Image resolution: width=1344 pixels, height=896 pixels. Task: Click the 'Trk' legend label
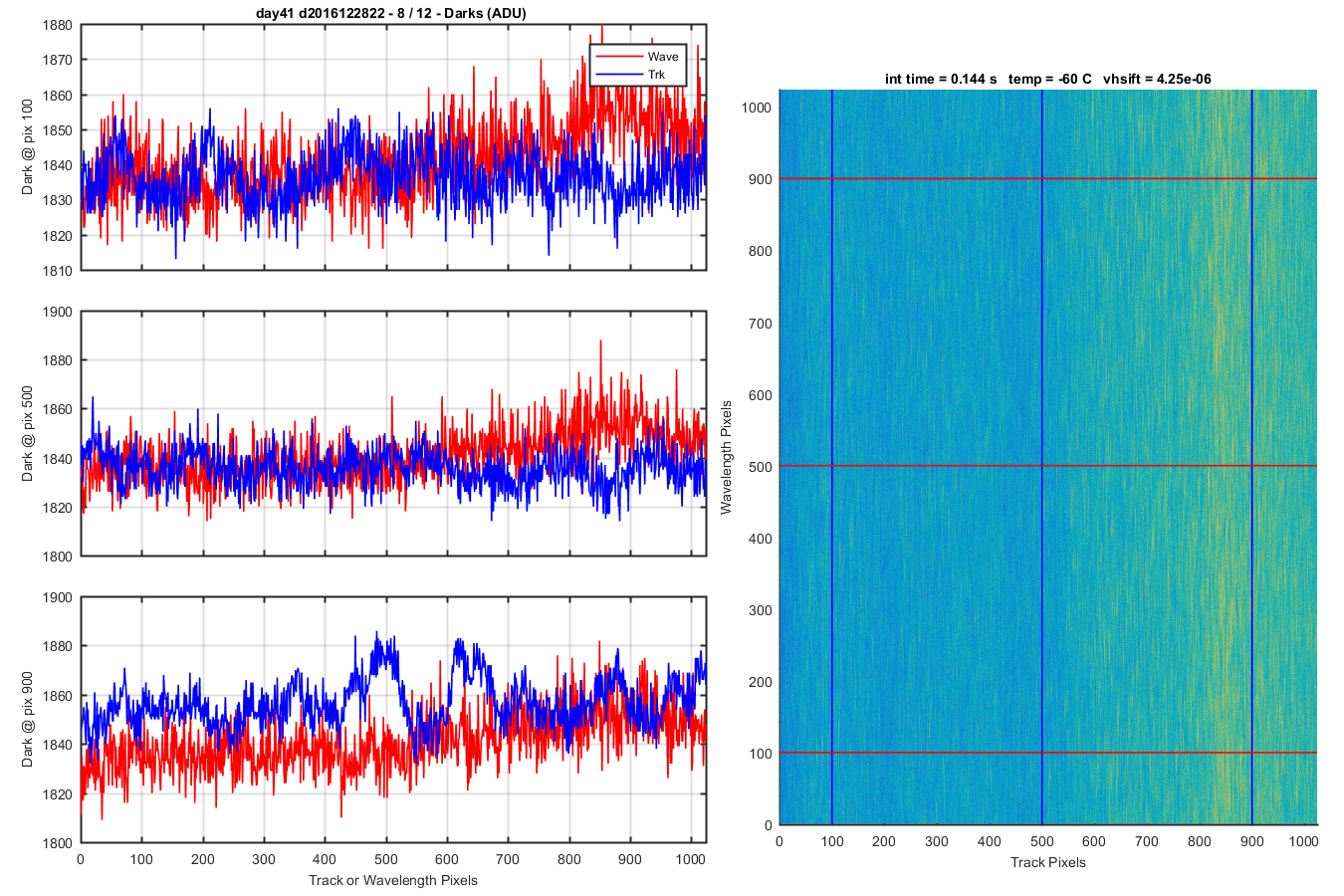657,75
